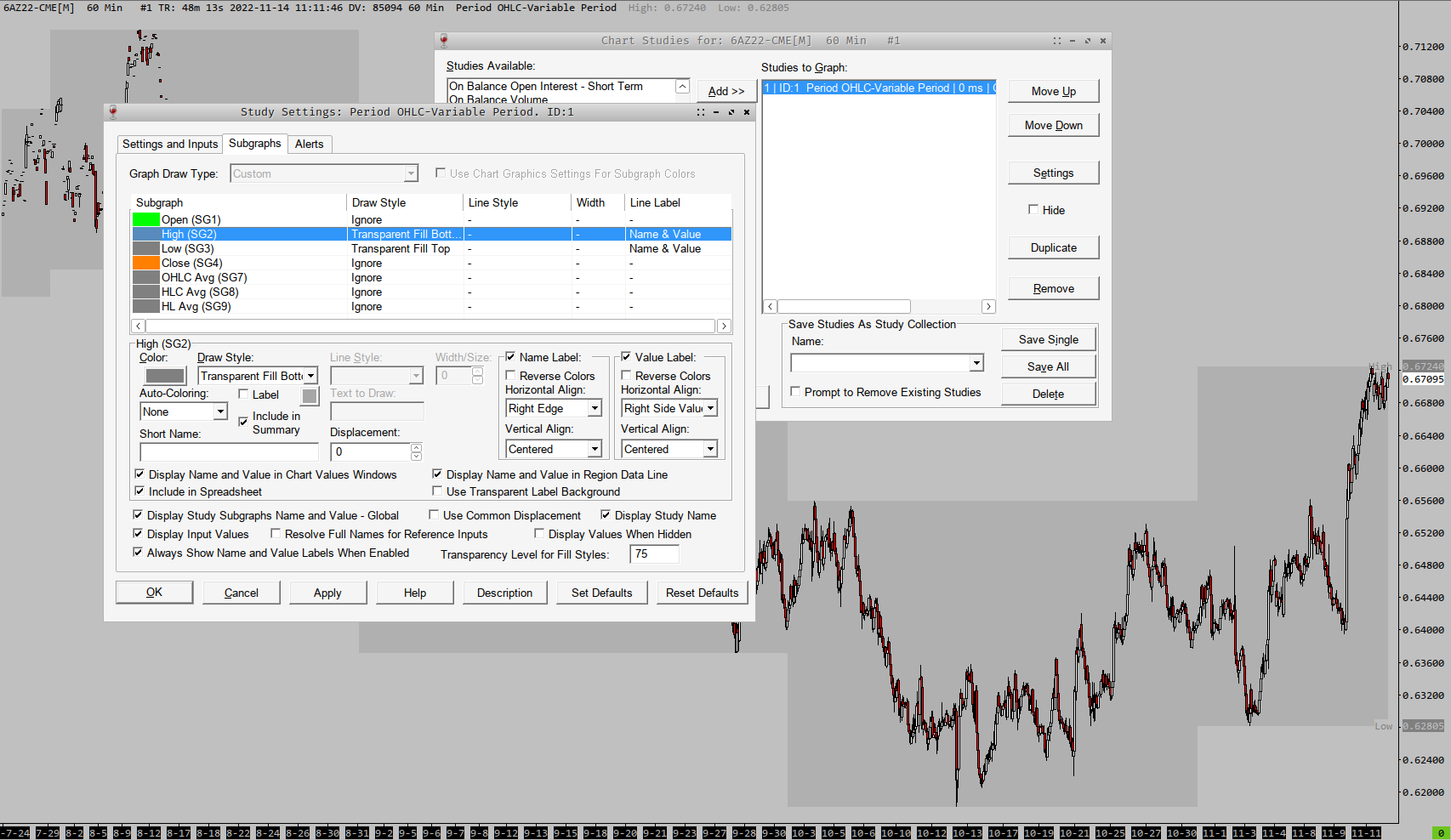The width and height of the screenshot is (1451, 840).
Task: Click right scroll arrow under Subgraph list
Action: coord(724,326)
